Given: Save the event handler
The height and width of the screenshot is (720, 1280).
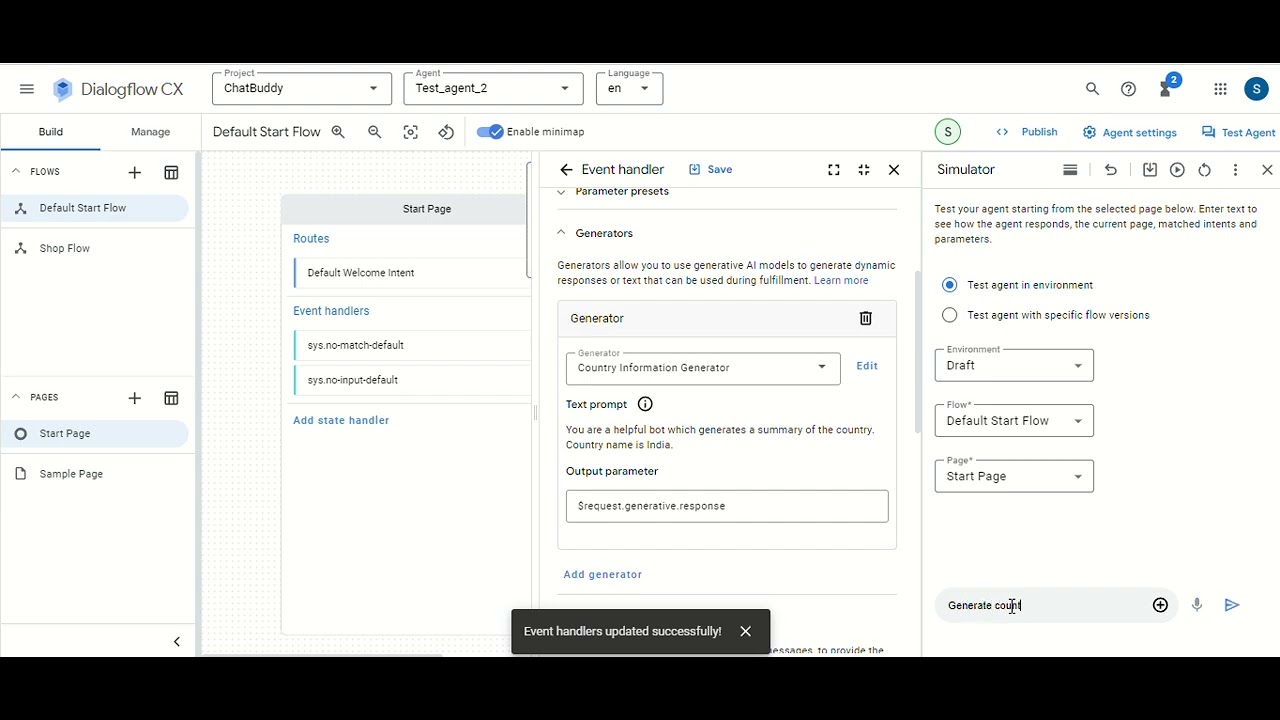Looking at the screenshot, I should click(x=711, y=170).
